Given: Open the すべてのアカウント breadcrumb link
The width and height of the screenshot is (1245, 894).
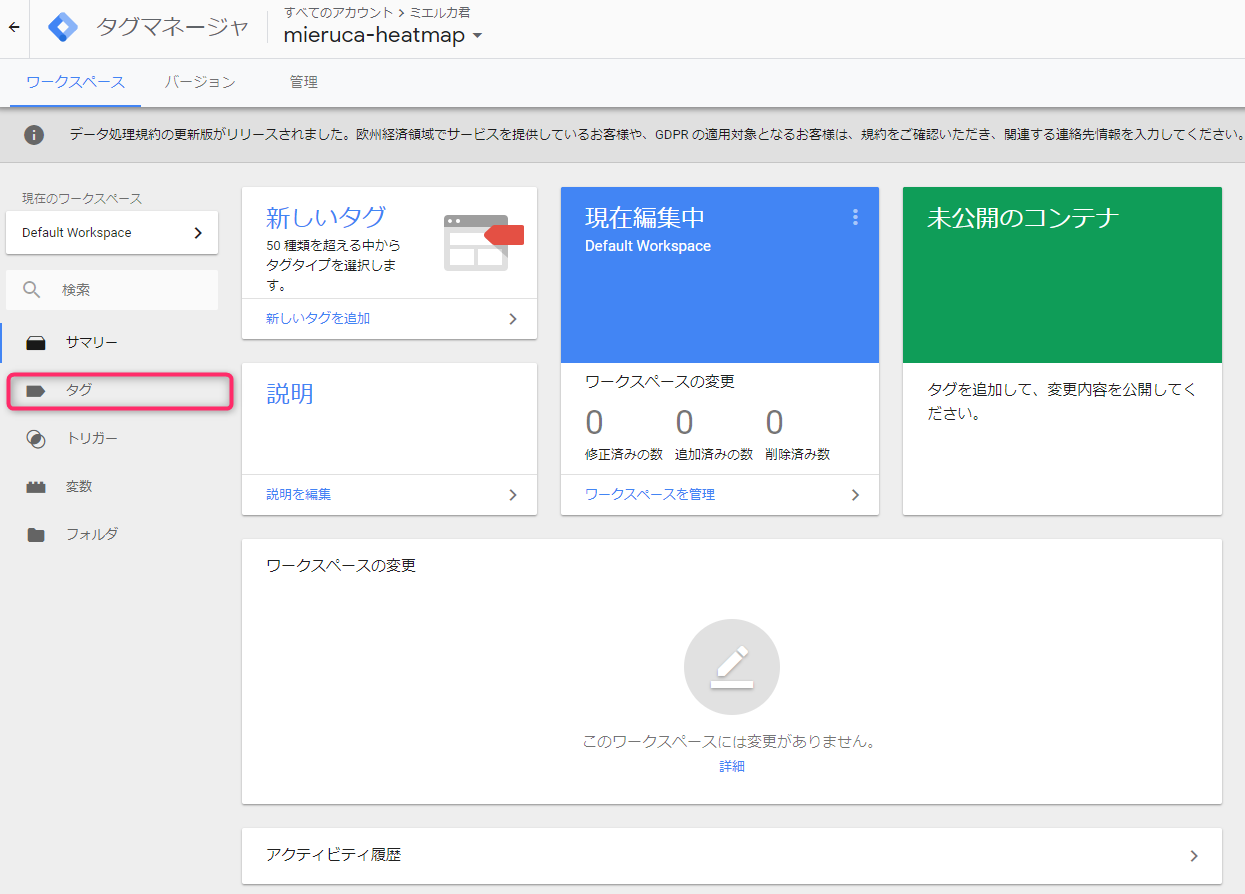Looking at the screenshot, I should (338, 13).
